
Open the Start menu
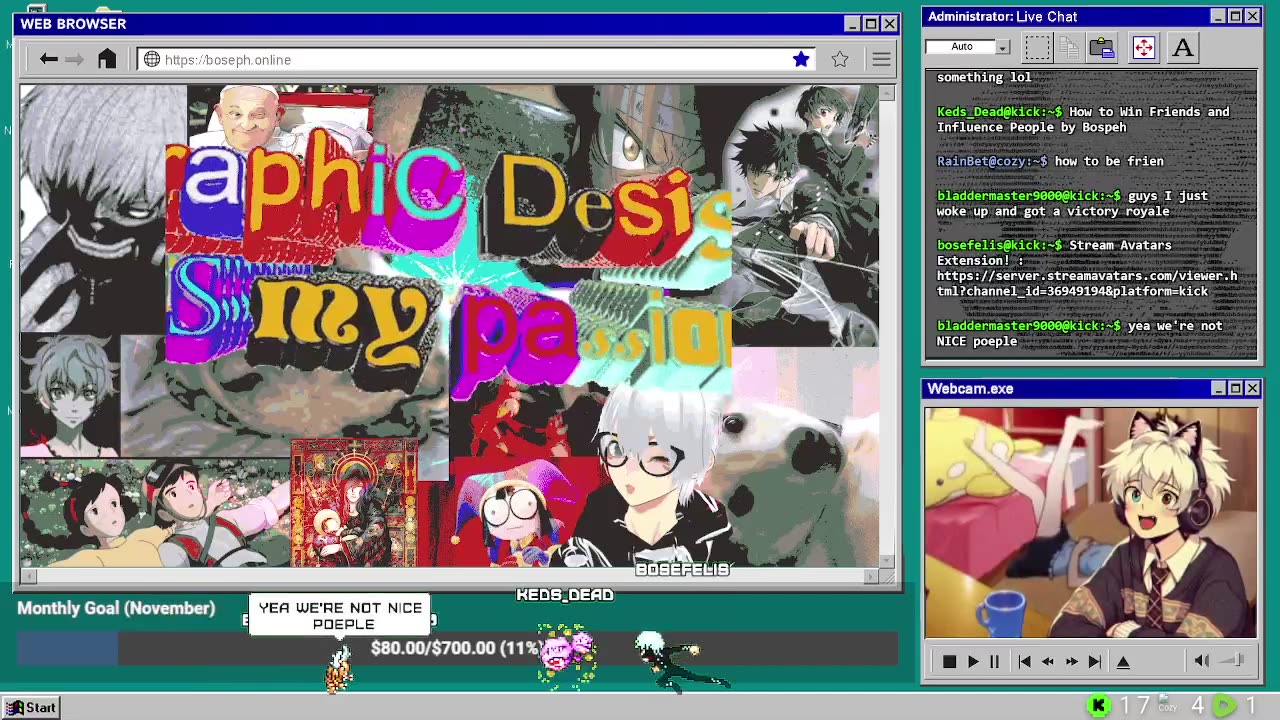pos(32,708)
